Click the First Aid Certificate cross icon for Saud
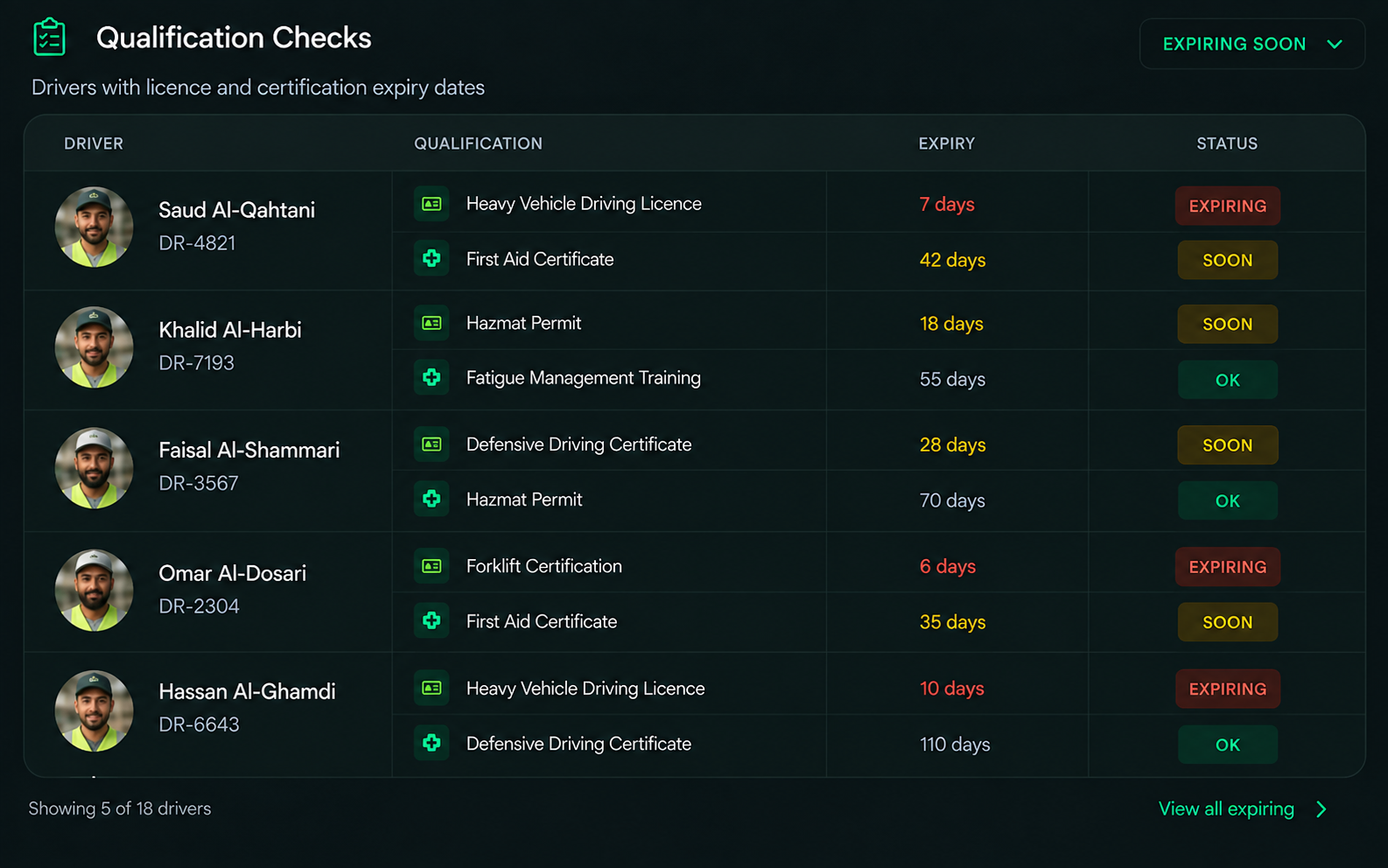Viewport: 1388px width, 868px height. coord(431,258)
